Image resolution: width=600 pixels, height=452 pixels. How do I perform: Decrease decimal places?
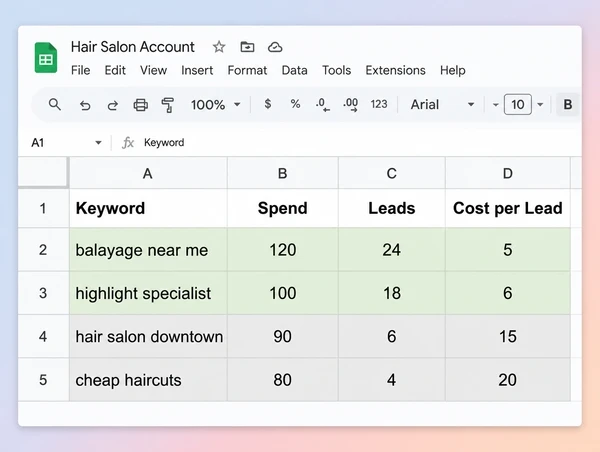click(x=323, y=104)
